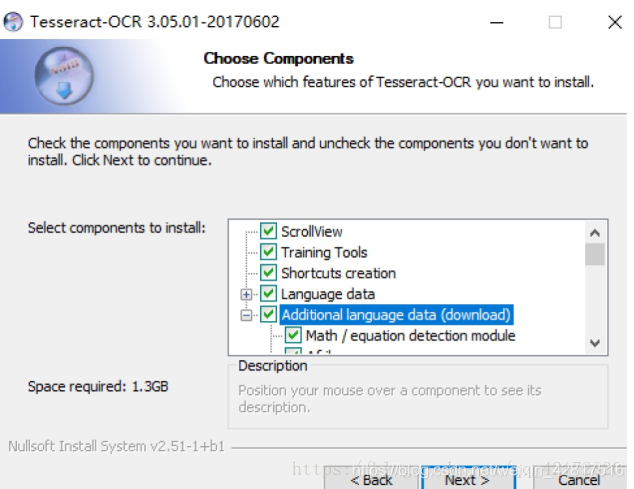Uncheck Additional language data (download) checkbox
The width and height of the screenshot is (634, 489).
coord(268,314)
